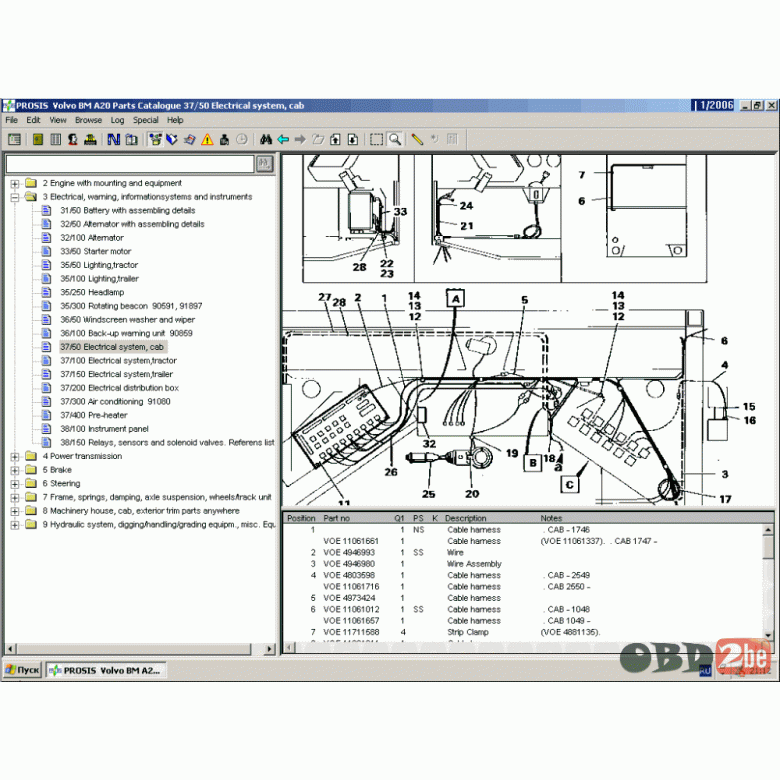Image resolution: width=780 pixels, height=780 pixels.
Task: Collapse the 3 Electrical, warning folder
Action: click(x=15, y=197)
